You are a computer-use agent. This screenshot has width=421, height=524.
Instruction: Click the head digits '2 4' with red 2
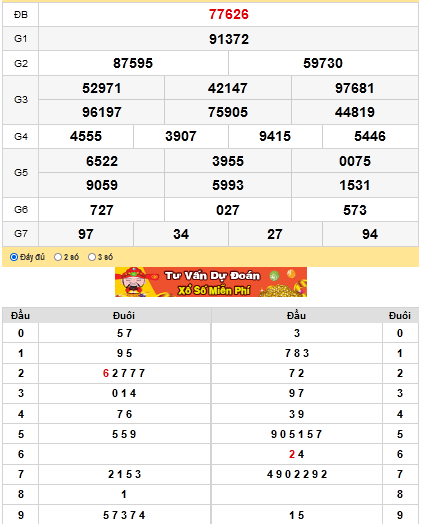coord(296,454)
